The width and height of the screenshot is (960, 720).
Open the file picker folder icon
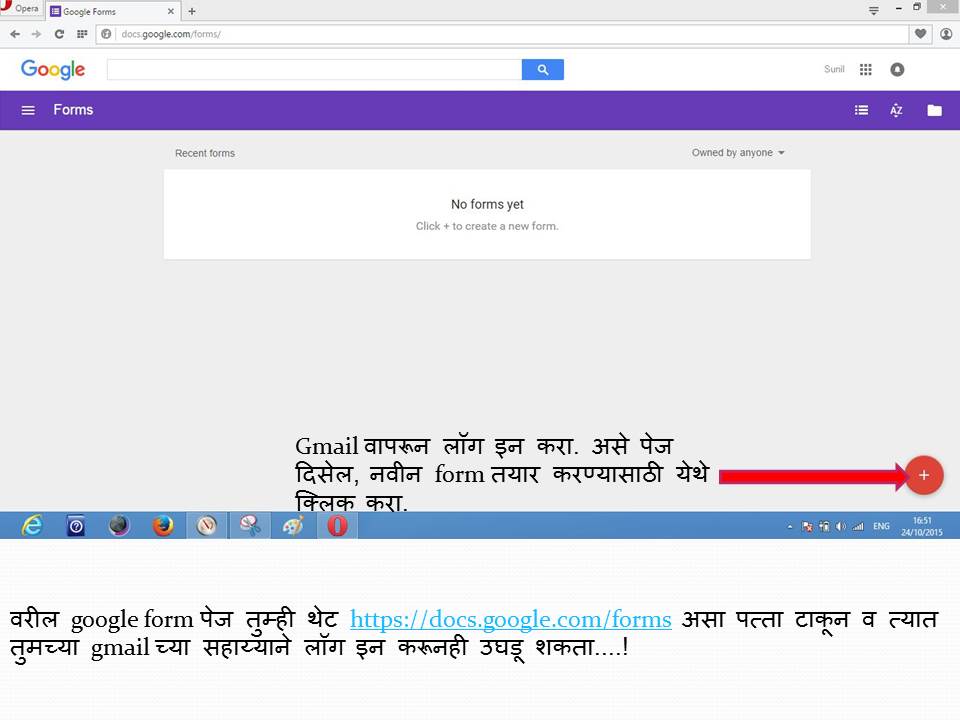pos(934,110)
